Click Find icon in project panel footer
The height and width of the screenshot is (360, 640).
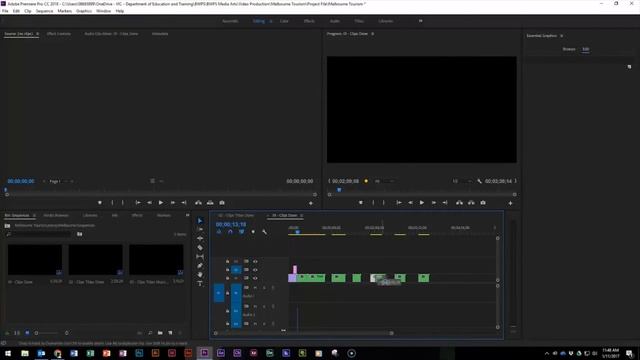pyautogui.click(x=150, y=333)
